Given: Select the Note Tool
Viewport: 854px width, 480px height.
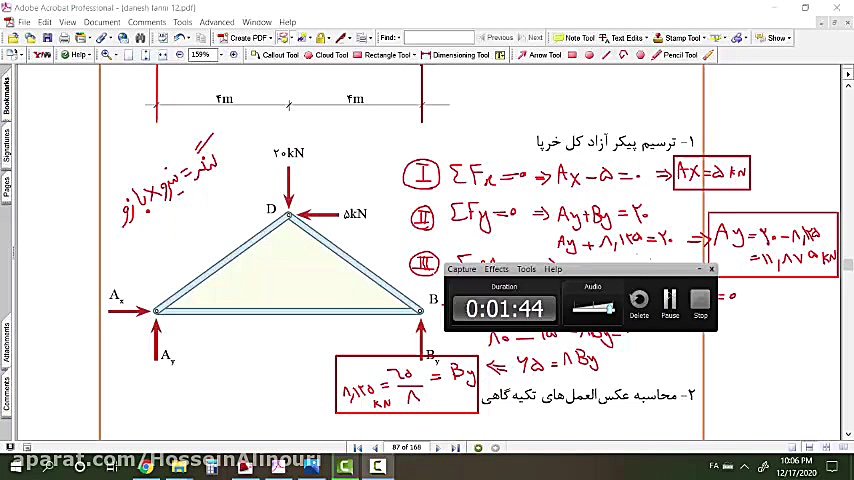Looking at the screenshot, I should [574, 38].
